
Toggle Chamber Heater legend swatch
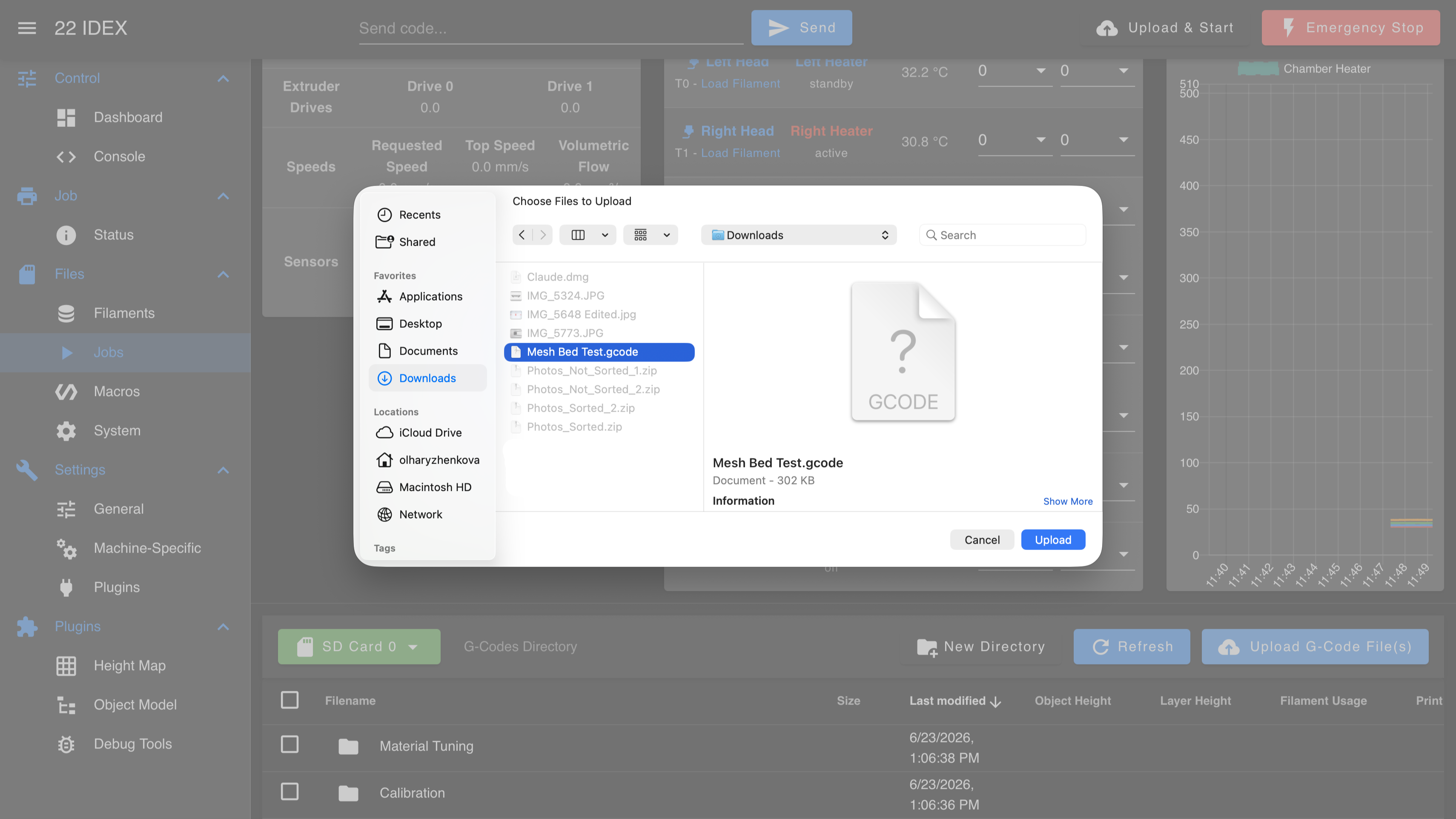[1258, 69]
